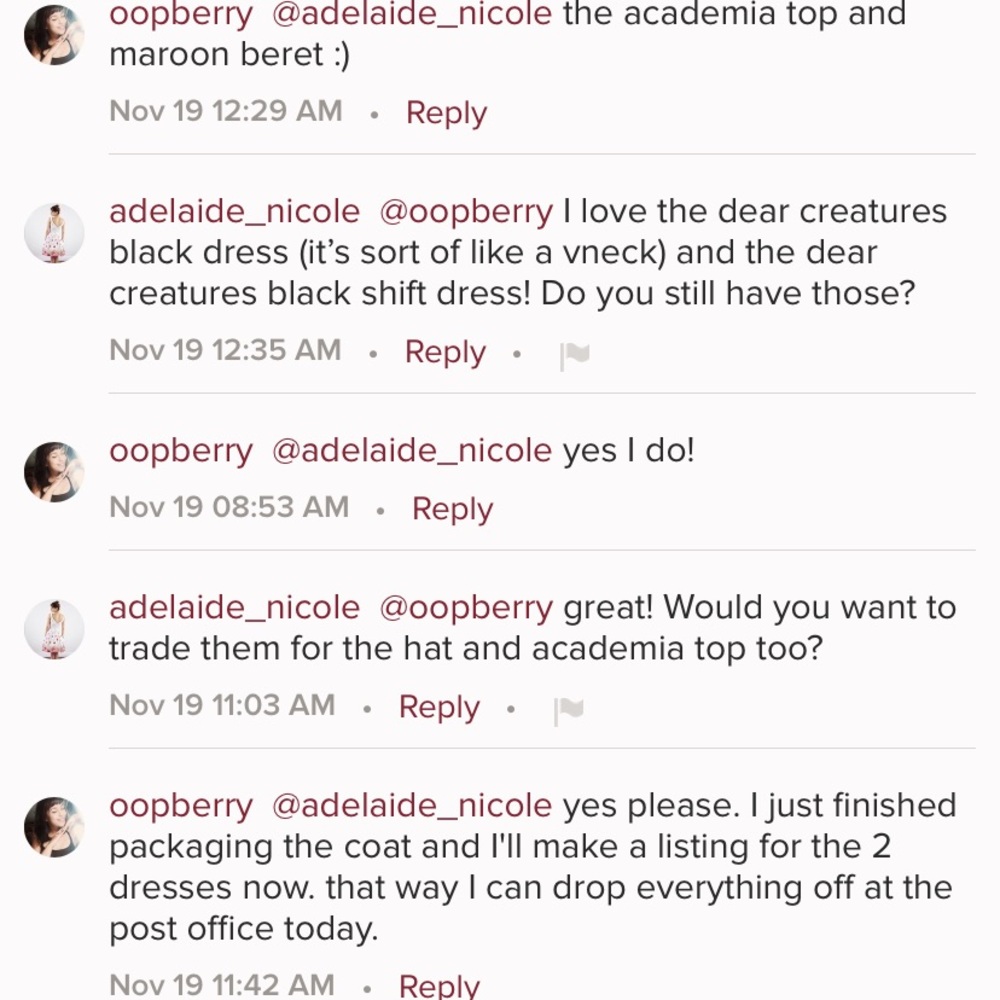This screenshot has width=1000, height=1000.
Task: Reply to the dear creatures dress question
Action: [444, 351]
